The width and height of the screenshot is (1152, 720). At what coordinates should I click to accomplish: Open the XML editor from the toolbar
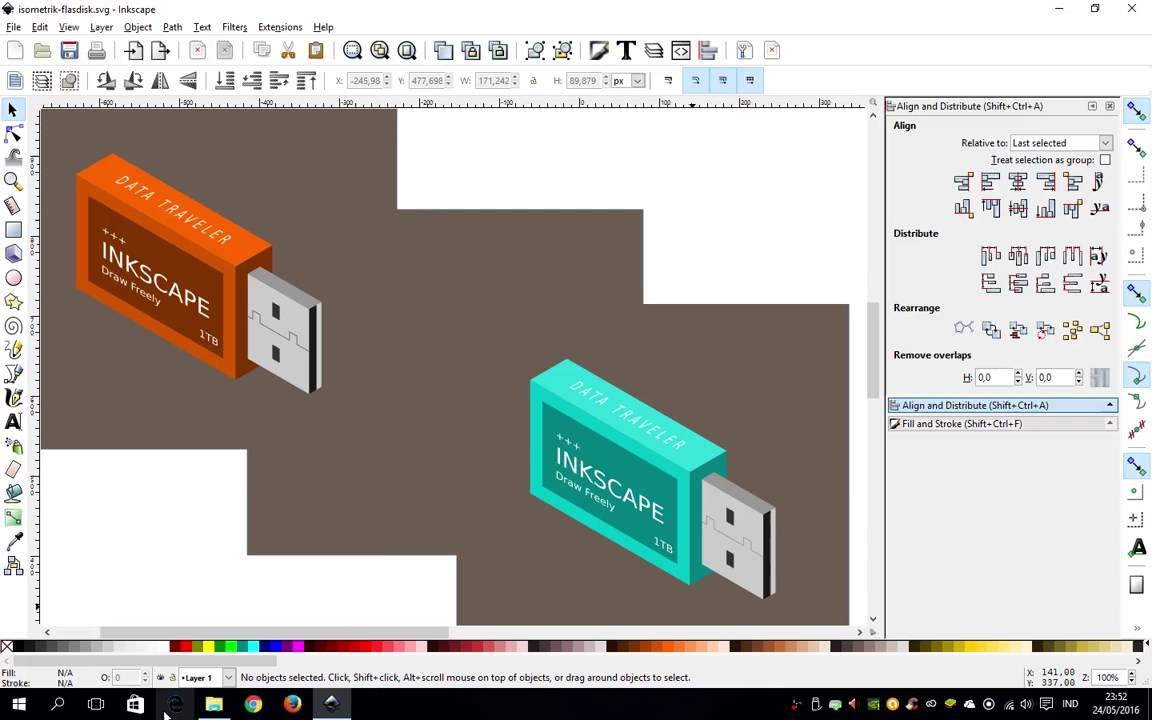pyautogui.click(x=681, y=50)
